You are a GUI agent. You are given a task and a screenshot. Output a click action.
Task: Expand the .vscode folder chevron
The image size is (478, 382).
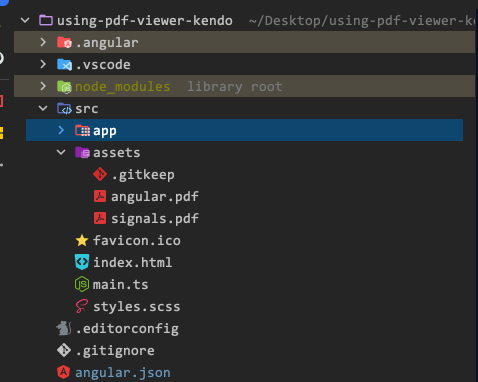tap(43, 64)
